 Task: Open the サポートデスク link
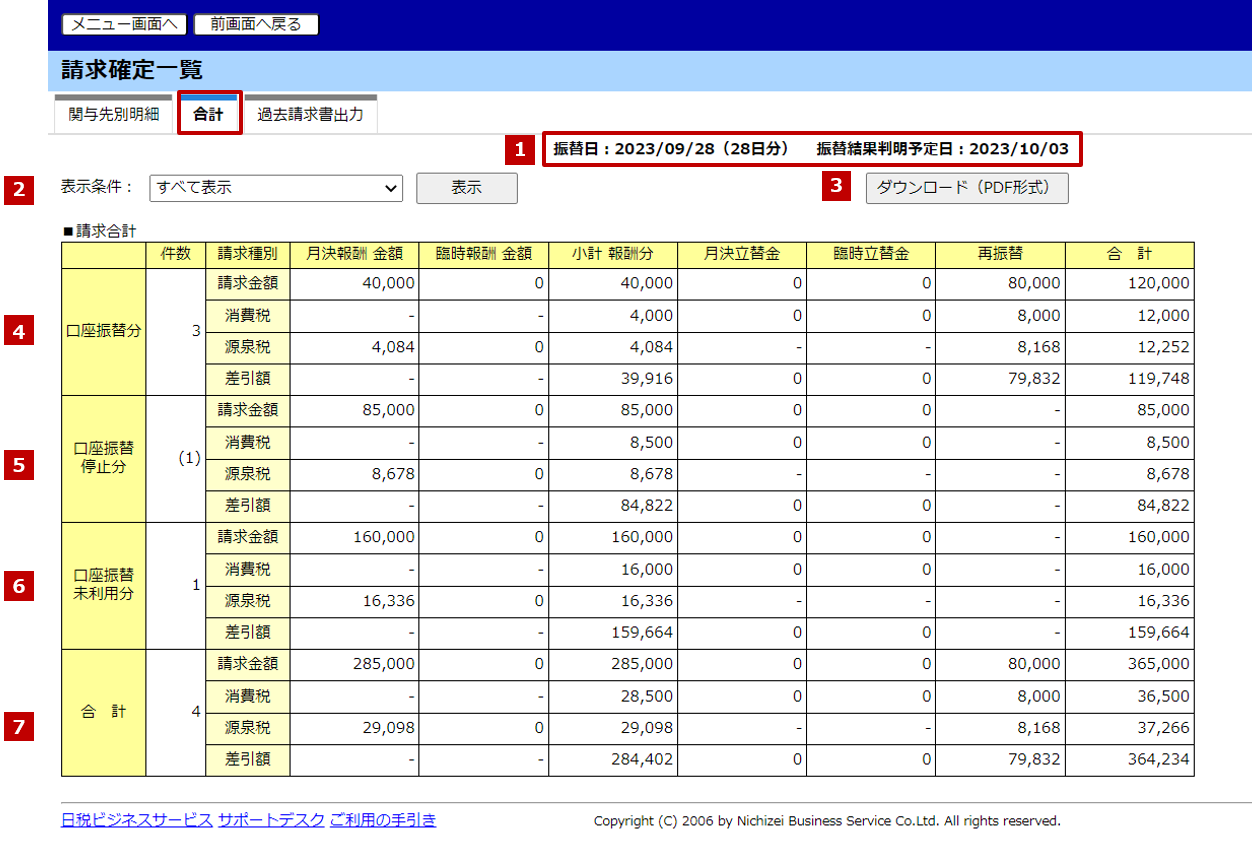(271, 820)
